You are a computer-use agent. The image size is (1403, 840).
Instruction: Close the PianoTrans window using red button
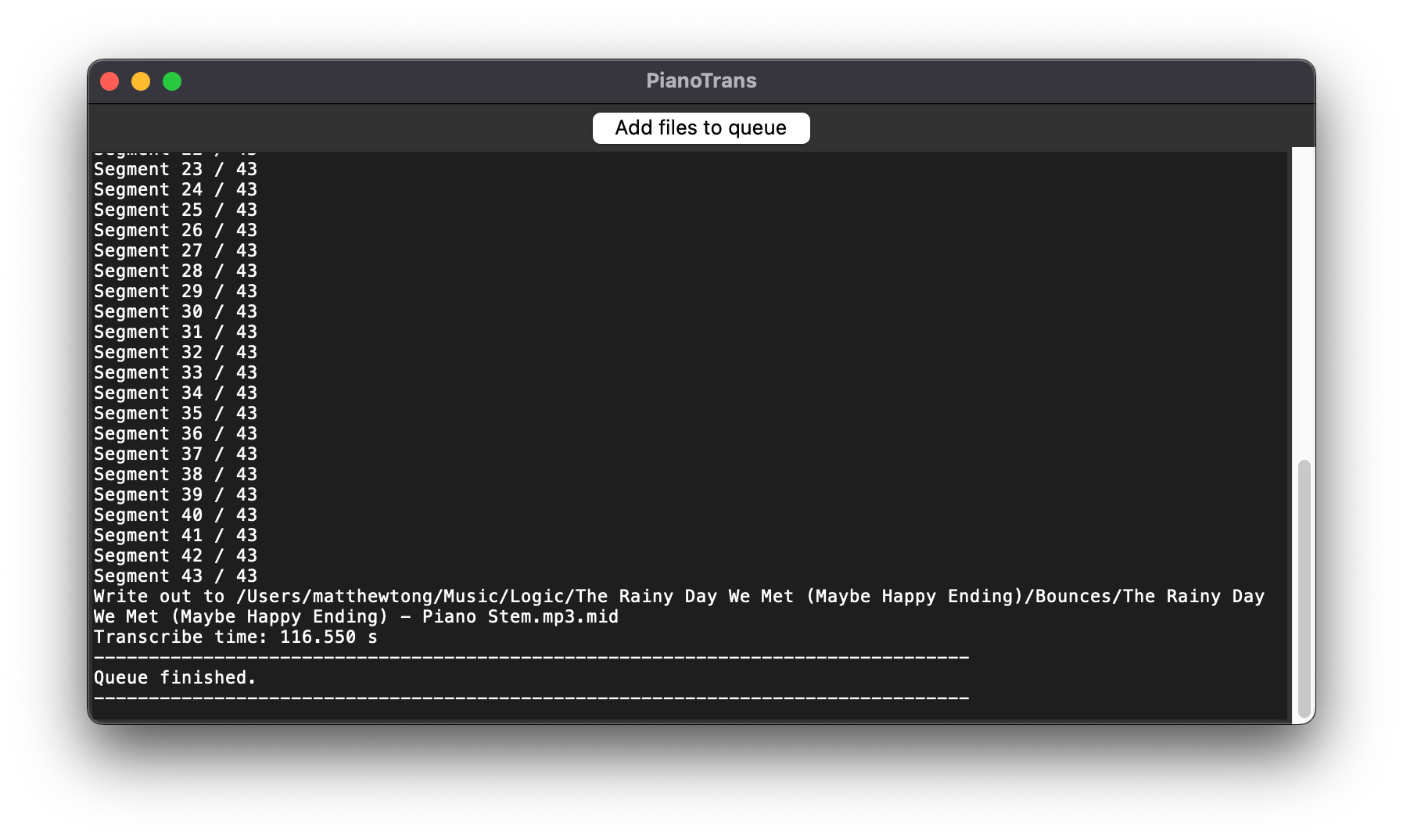[109, 81]
